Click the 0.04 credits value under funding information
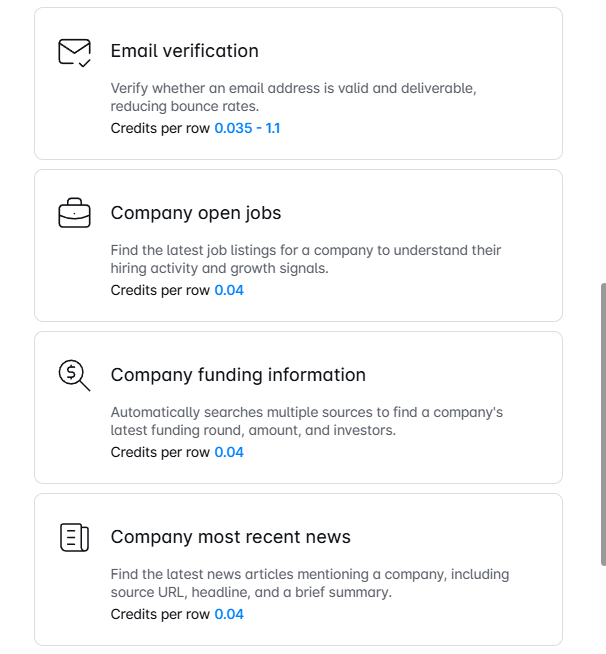 coord(229,452)
